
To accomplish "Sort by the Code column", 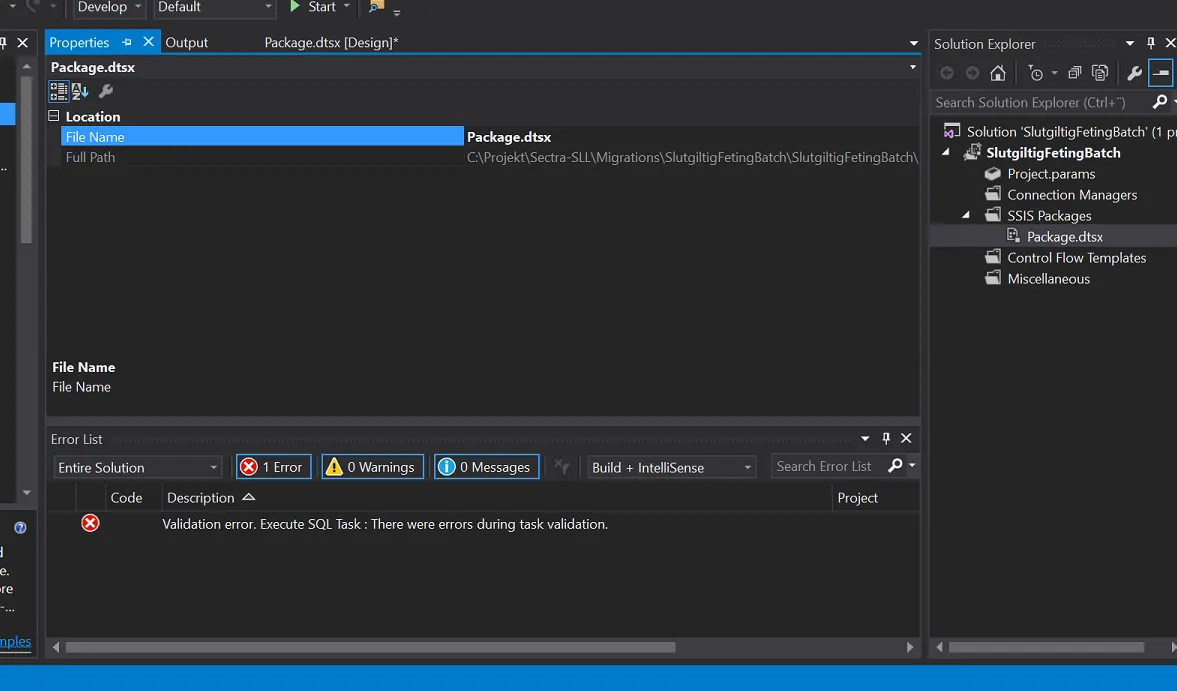I will coord(126,497).
